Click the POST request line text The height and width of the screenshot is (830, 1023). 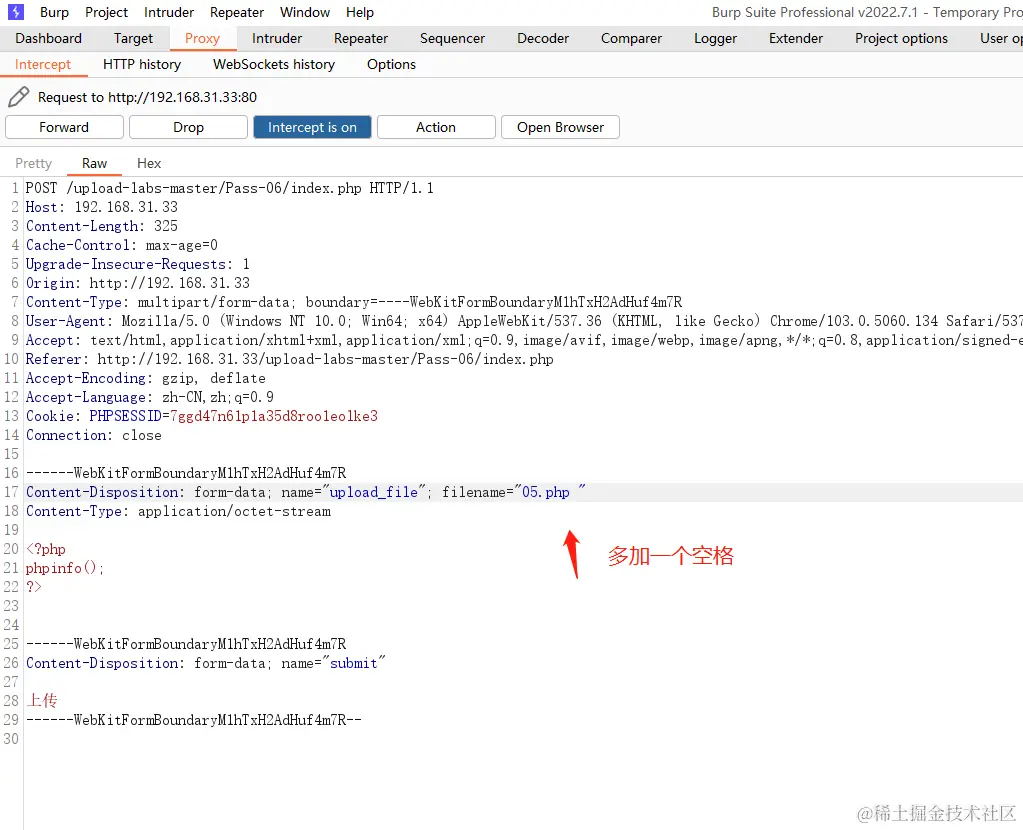pos(229,188)
